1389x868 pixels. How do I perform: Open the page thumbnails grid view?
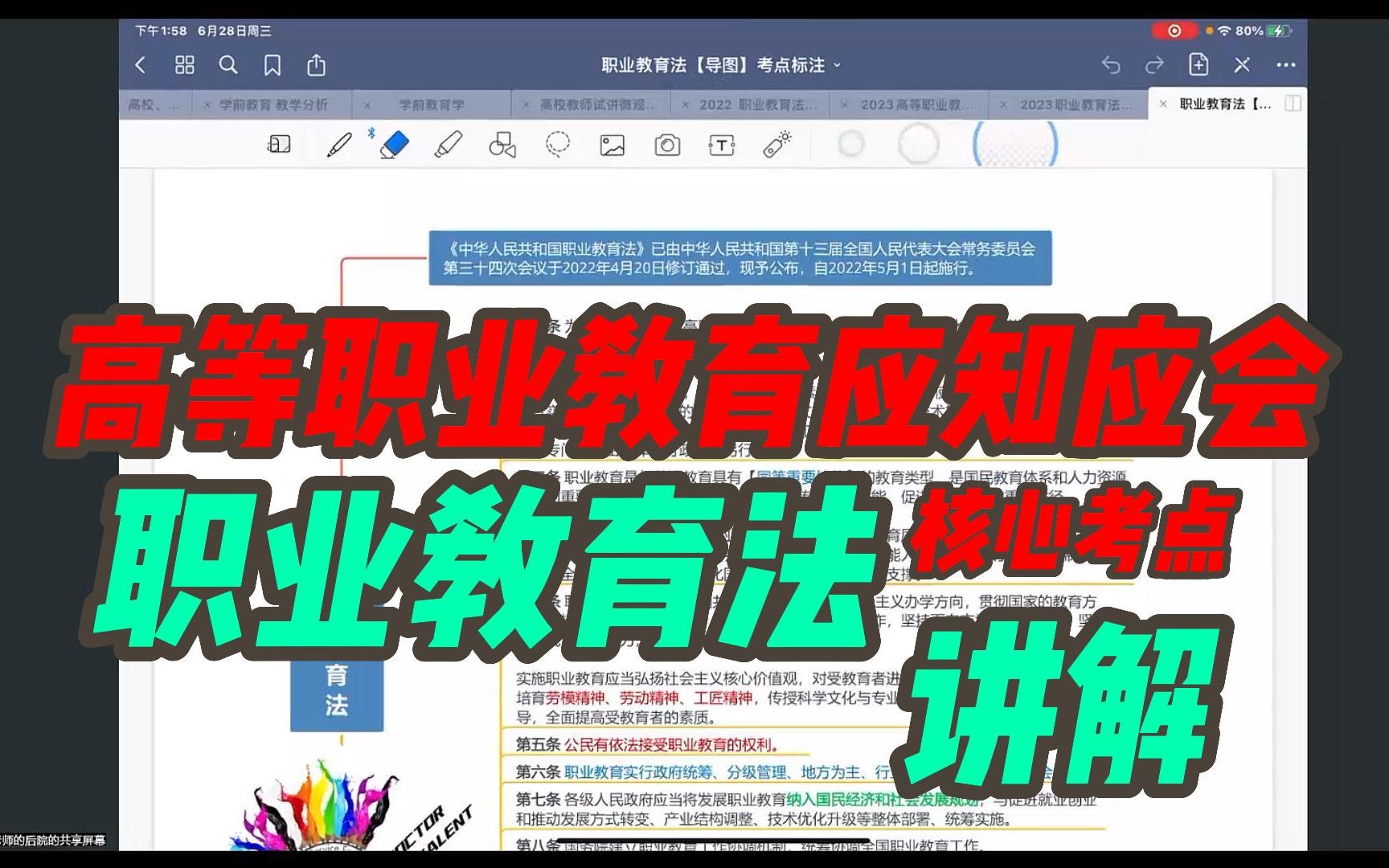click(x=185, y=65)
